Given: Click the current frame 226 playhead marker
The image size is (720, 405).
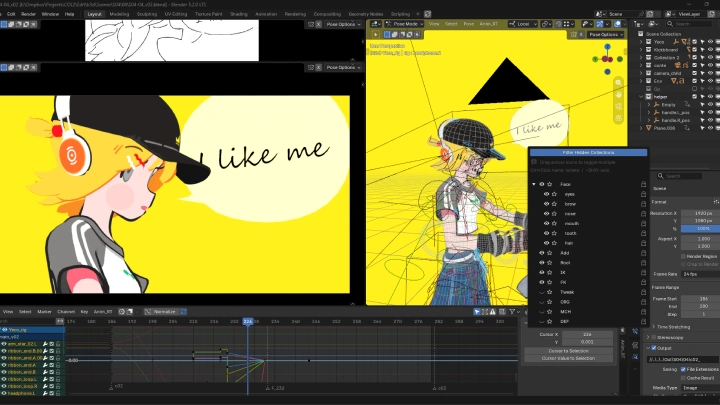Looking at the screenshot, I should point(248,321).
